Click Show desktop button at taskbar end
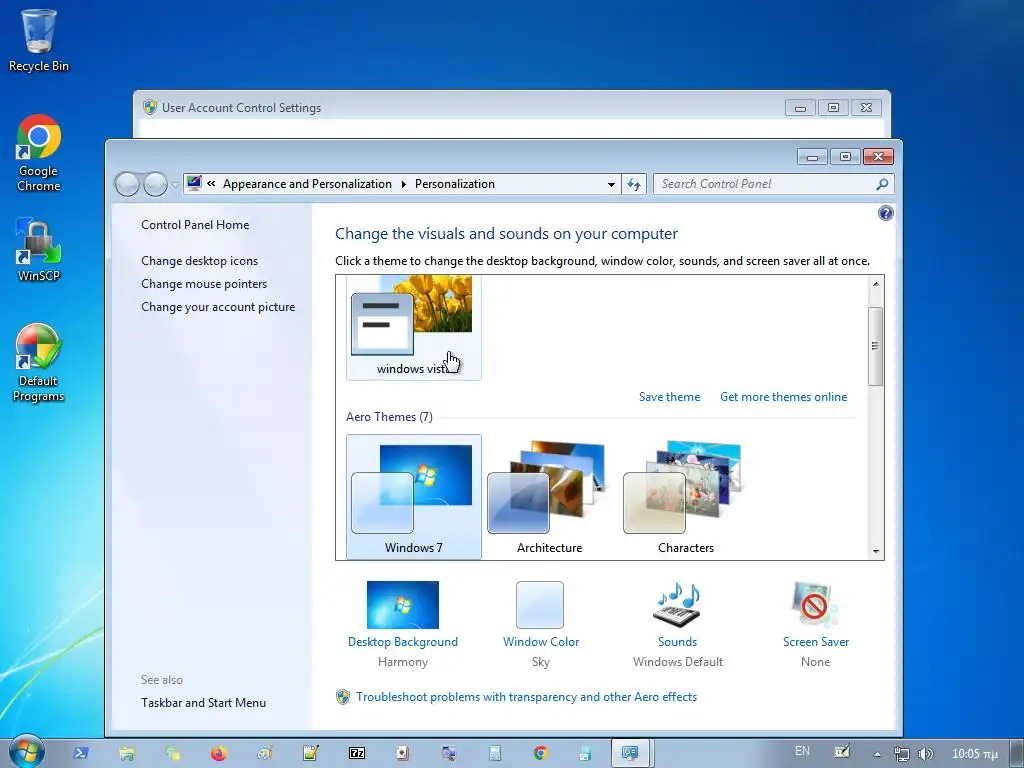Viewport: 1024px width, 768px height. [1017, 754]
